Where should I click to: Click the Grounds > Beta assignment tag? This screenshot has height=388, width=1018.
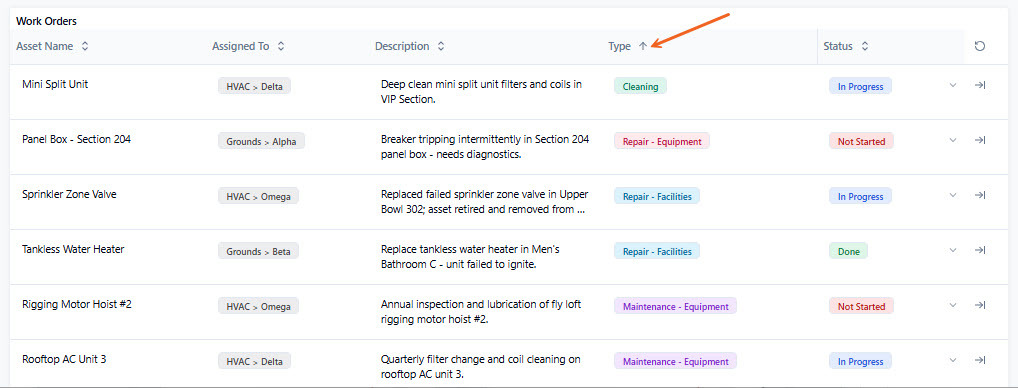coord(258,252)
